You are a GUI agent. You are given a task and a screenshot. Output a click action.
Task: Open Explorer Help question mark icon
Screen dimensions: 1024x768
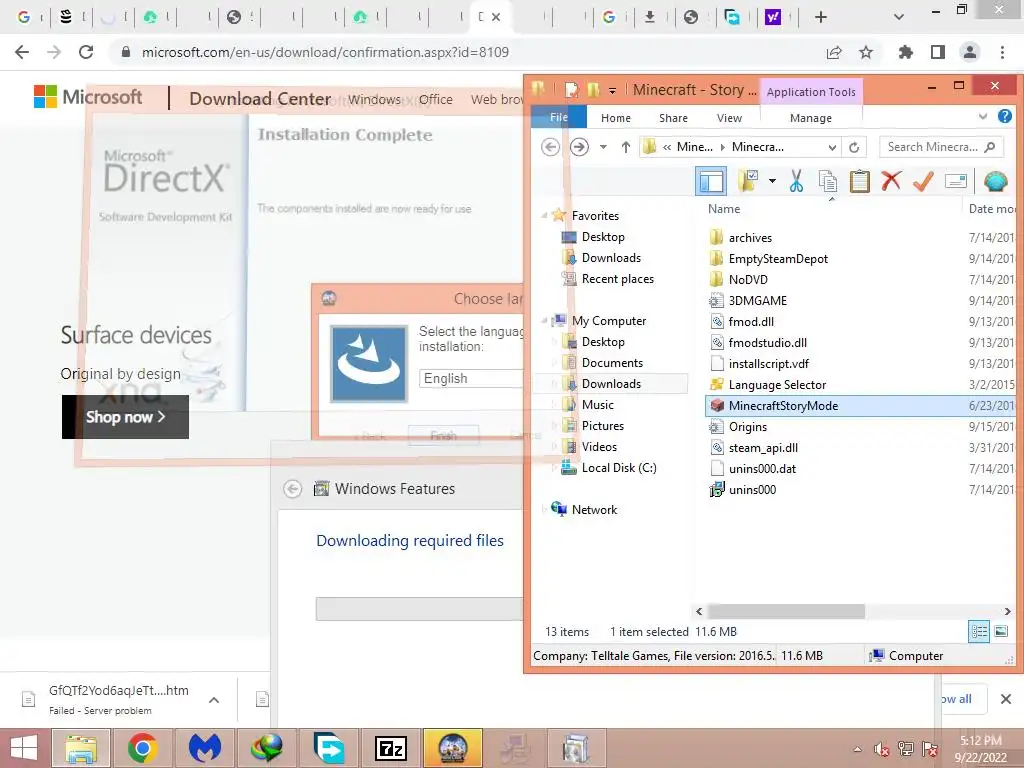click(1004, 116)
